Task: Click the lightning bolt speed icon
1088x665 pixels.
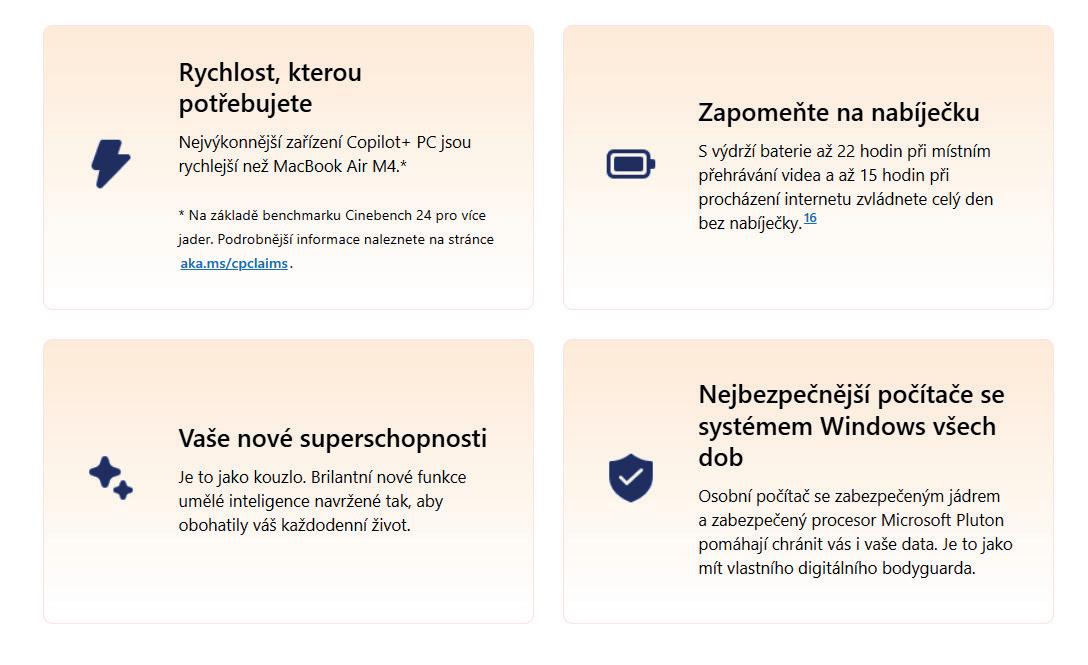Action: (x=111, y=163)
